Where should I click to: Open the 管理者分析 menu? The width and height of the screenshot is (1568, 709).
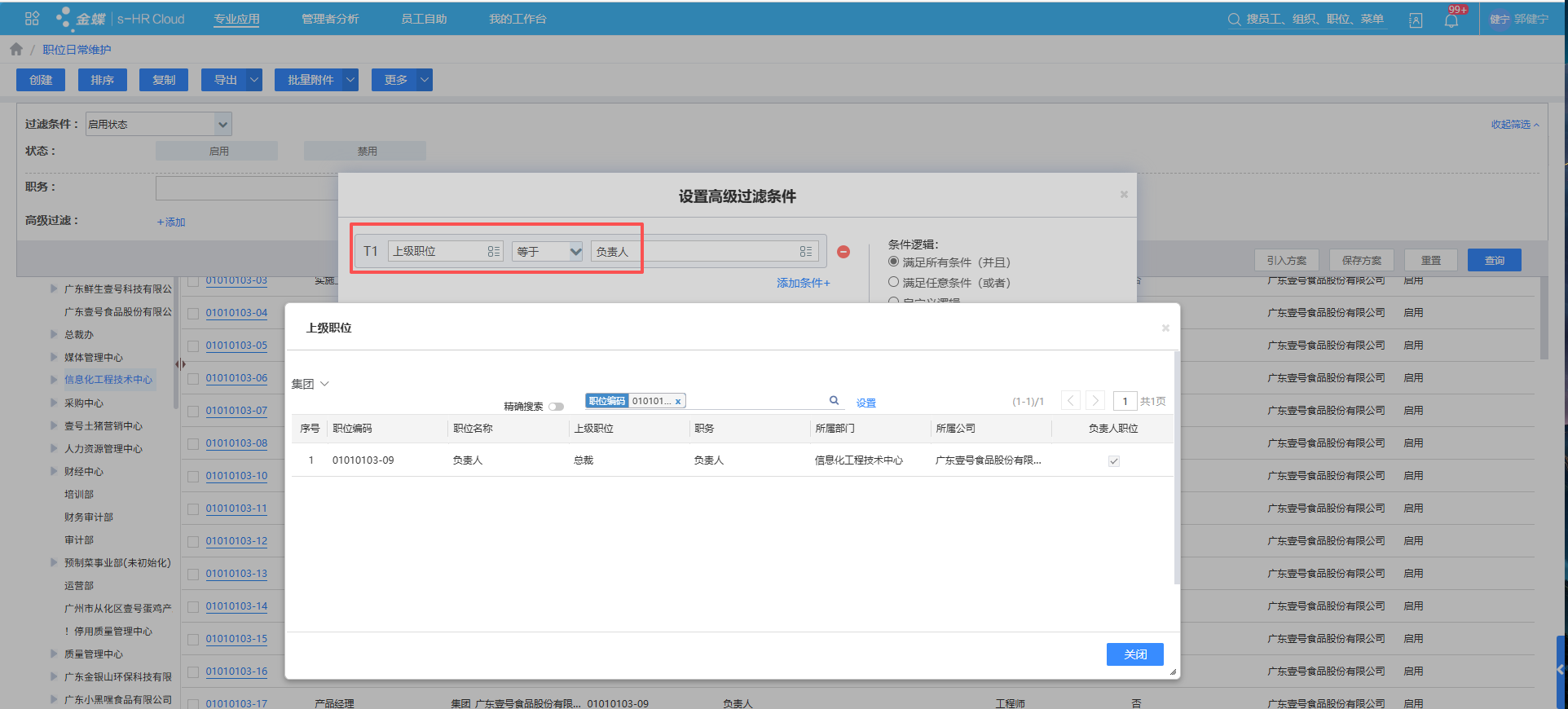pyautogui.click(x=330, y=19)
